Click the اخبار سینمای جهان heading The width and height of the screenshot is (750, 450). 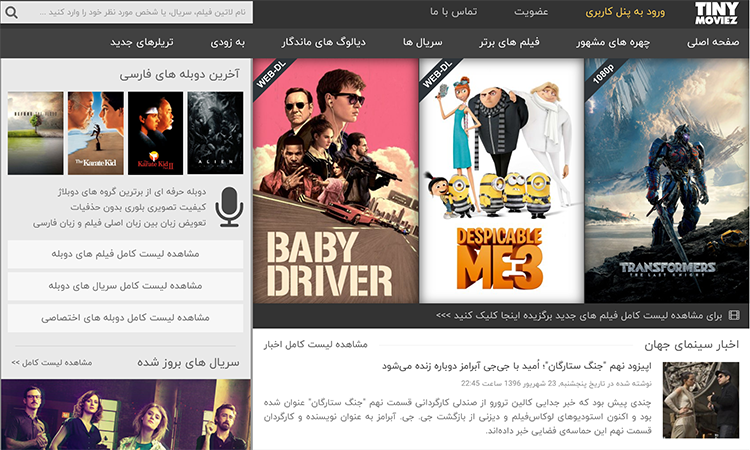click(x=691, y=345)
